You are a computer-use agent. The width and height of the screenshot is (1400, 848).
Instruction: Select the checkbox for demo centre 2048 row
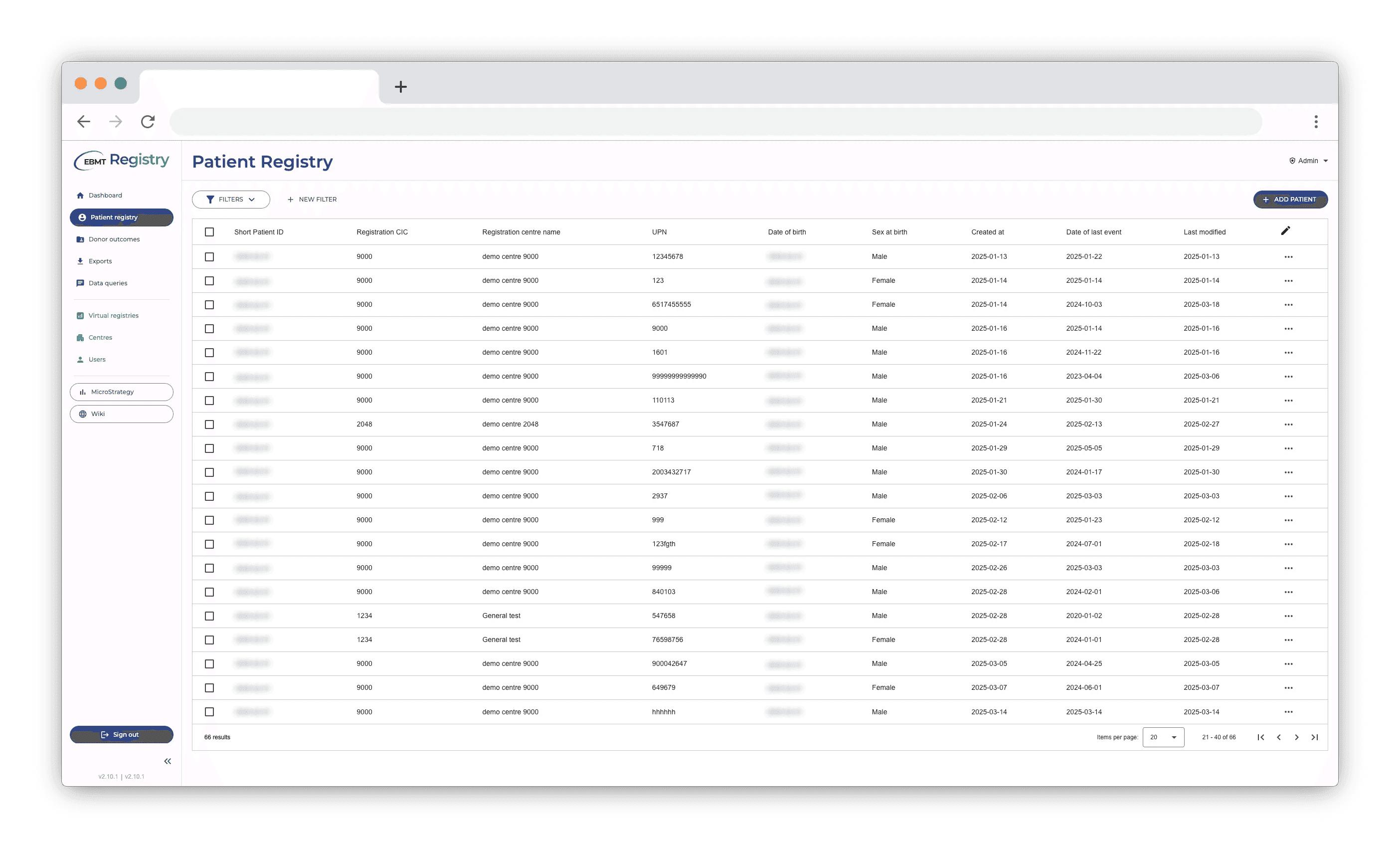click(209, 424)
